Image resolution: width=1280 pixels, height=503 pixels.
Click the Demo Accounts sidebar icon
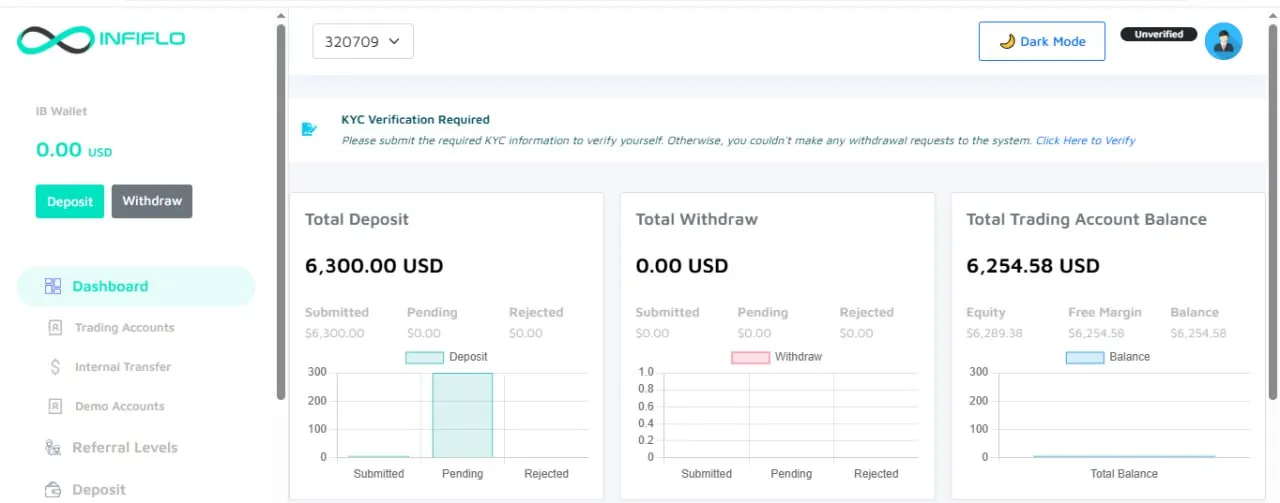[55, 407]
